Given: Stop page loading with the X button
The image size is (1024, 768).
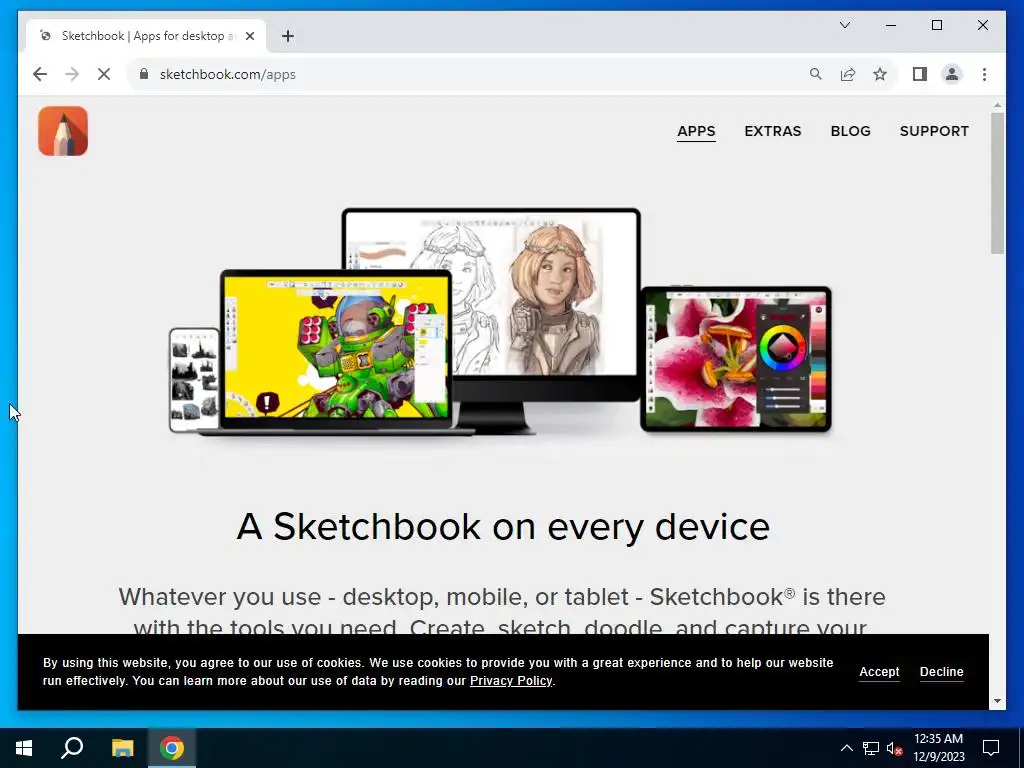Looking at the screenshot, I should point(104,74).
